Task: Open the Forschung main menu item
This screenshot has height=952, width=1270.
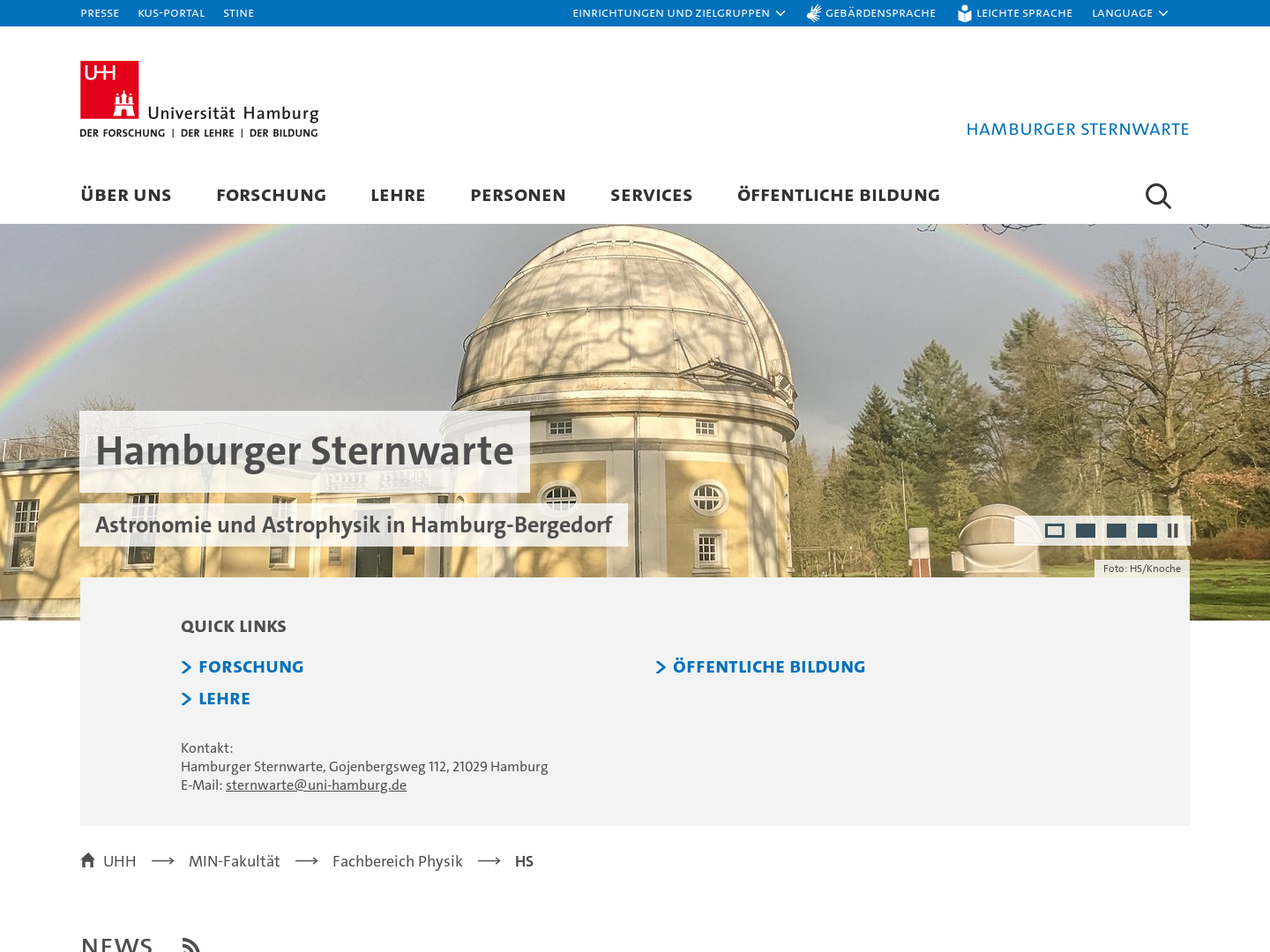Action: [x=272, y=195]
